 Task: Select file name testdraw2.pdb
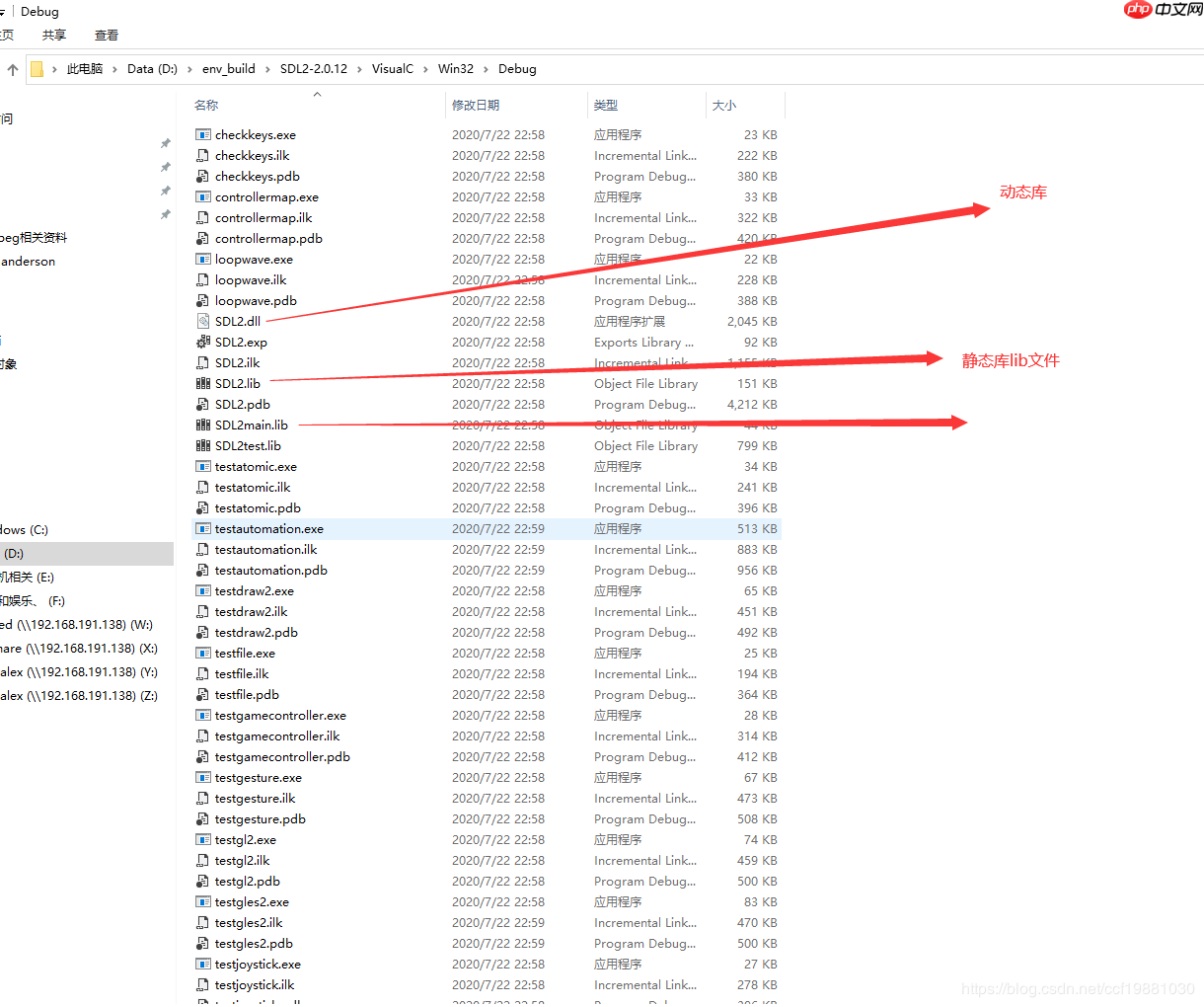click(x=257, y=633)
